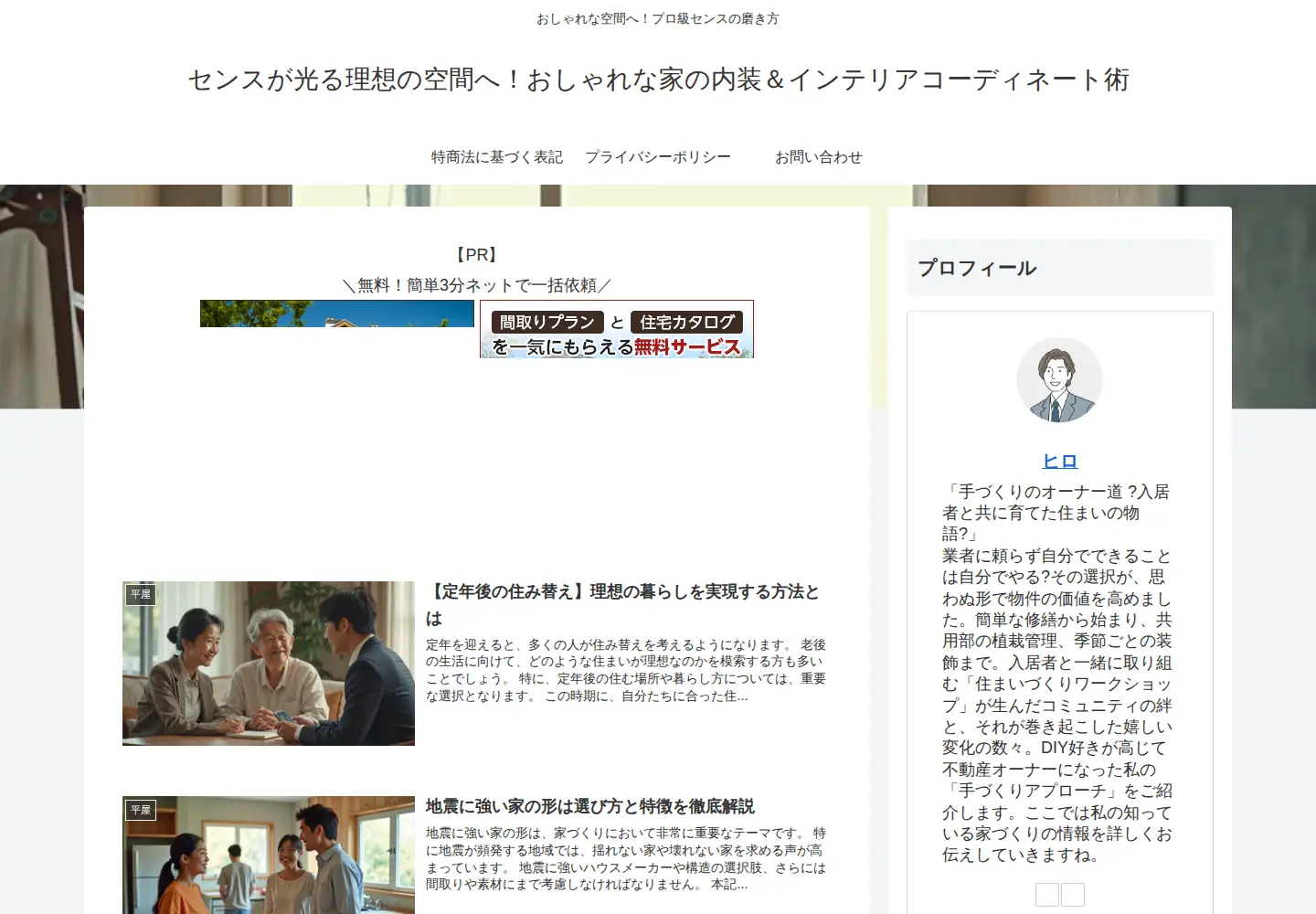1316x914 pixels.
Task: Open the プライバシーポリシー menu item
Action: click(658, 157)
